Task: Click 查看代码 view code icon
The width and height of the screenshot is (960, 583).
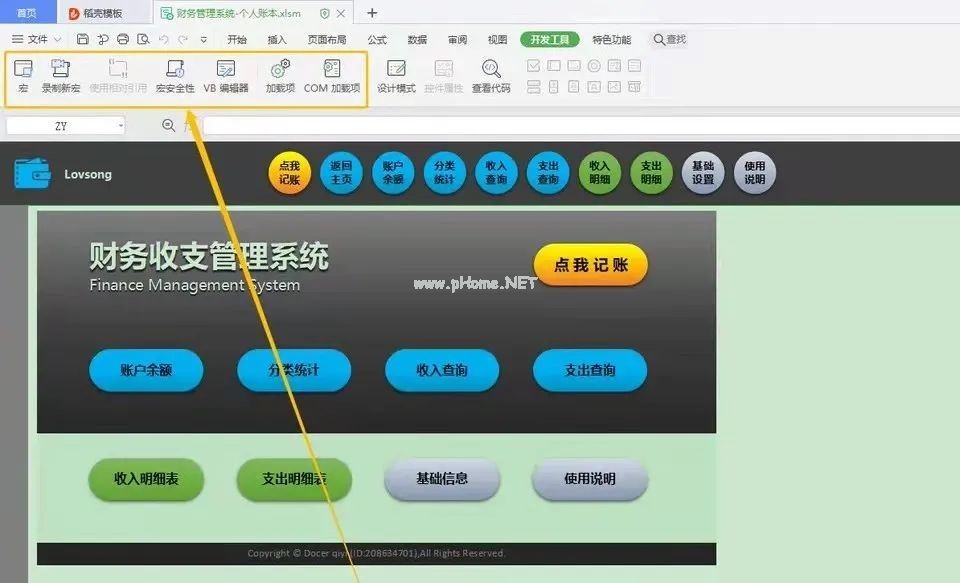Action: [x=491, y=75]
